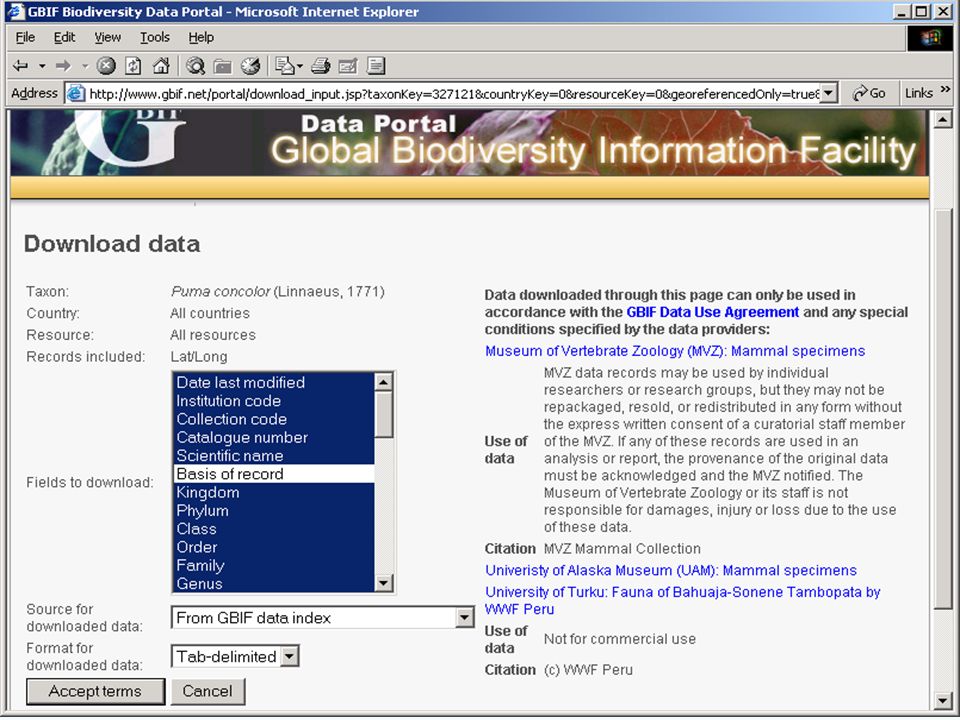Viewport: 960px width, 720px height.
Task: Select 'Family' in fields list
Action: (274, 566)
